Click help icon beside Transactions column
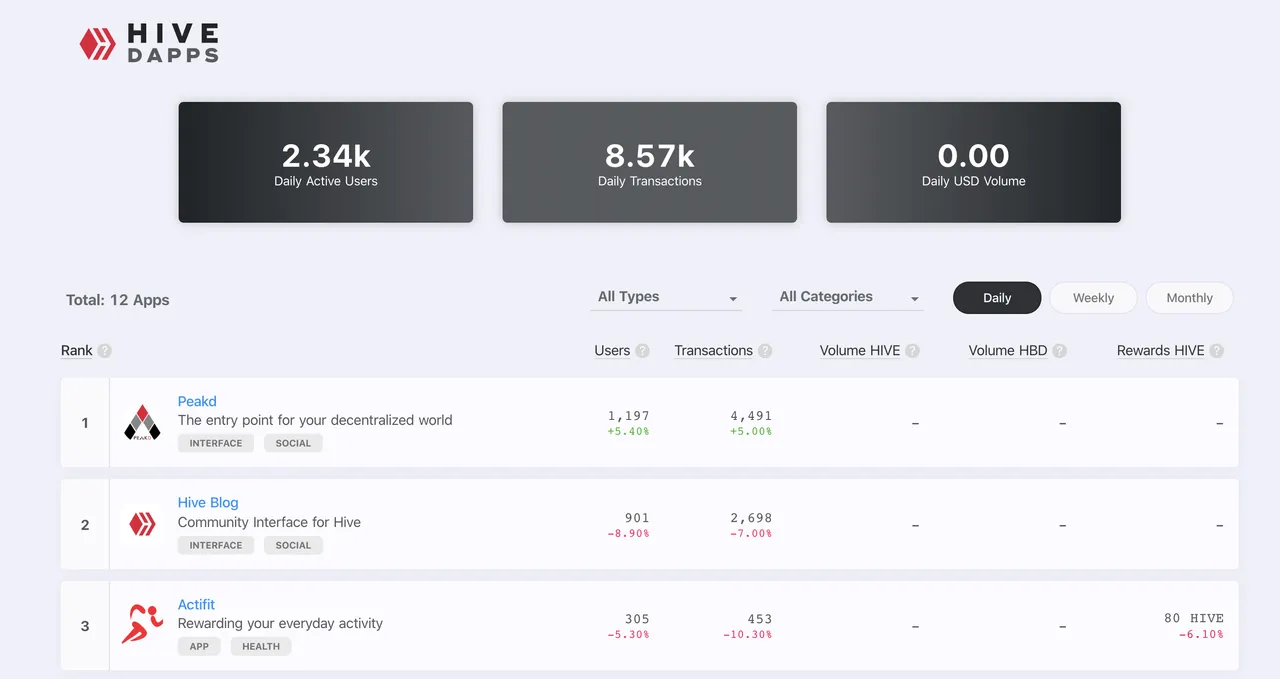Screen dimensions: 1280x679 click(x=765, y=351)
